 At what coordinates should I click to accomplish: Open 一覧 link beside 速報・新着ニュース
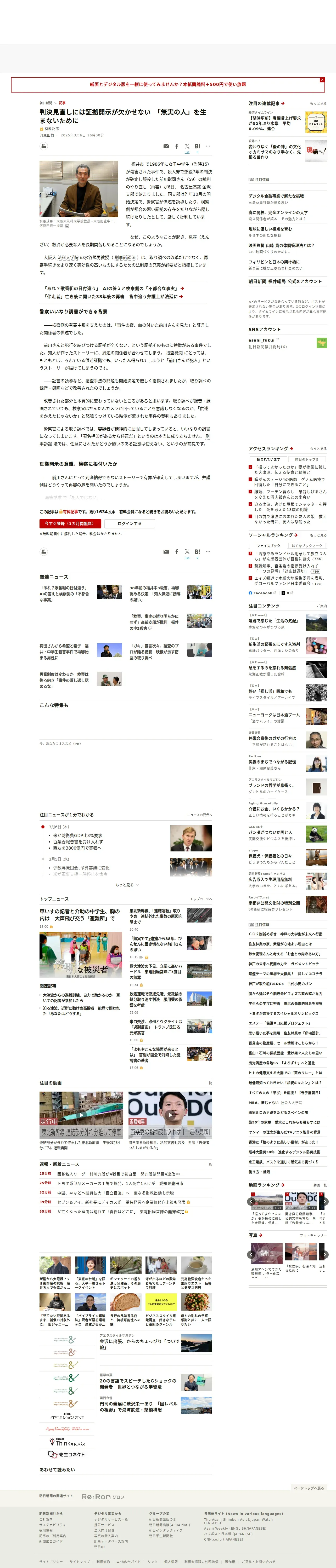pos(209,1165)
